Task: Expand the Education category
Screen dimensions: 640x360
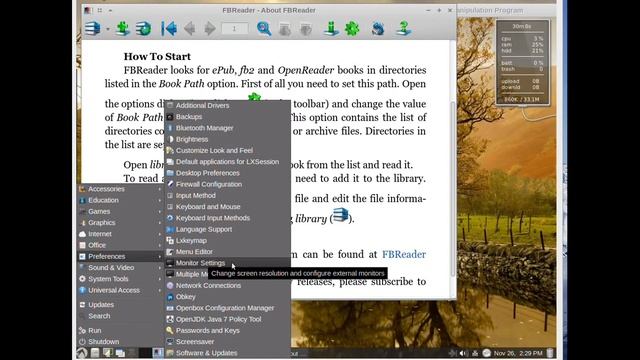Action: pos(120,200)
